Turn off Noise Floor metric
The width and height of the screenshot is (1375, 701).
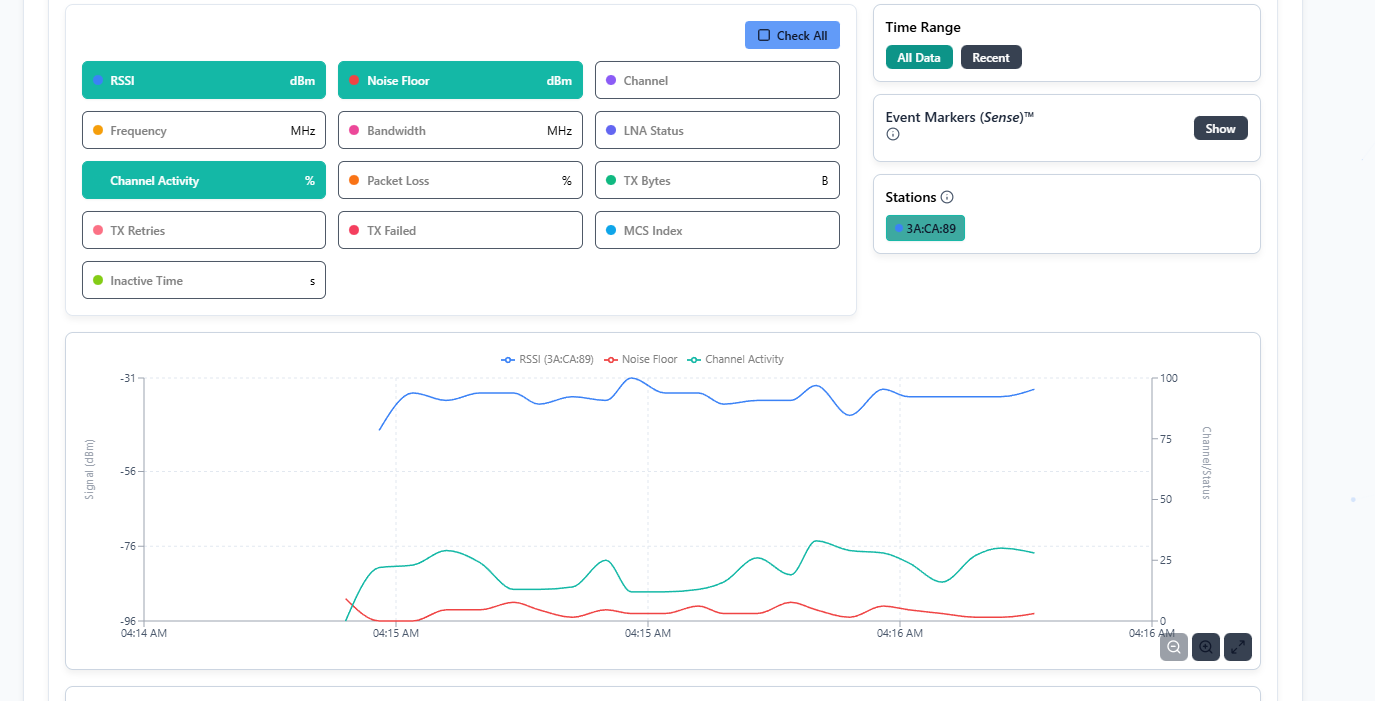pos(460,81)
